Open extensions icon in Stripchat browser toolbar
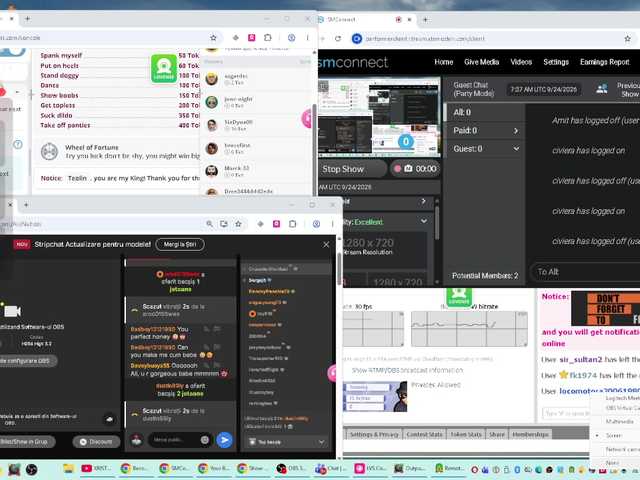 (x=292, y=224)
